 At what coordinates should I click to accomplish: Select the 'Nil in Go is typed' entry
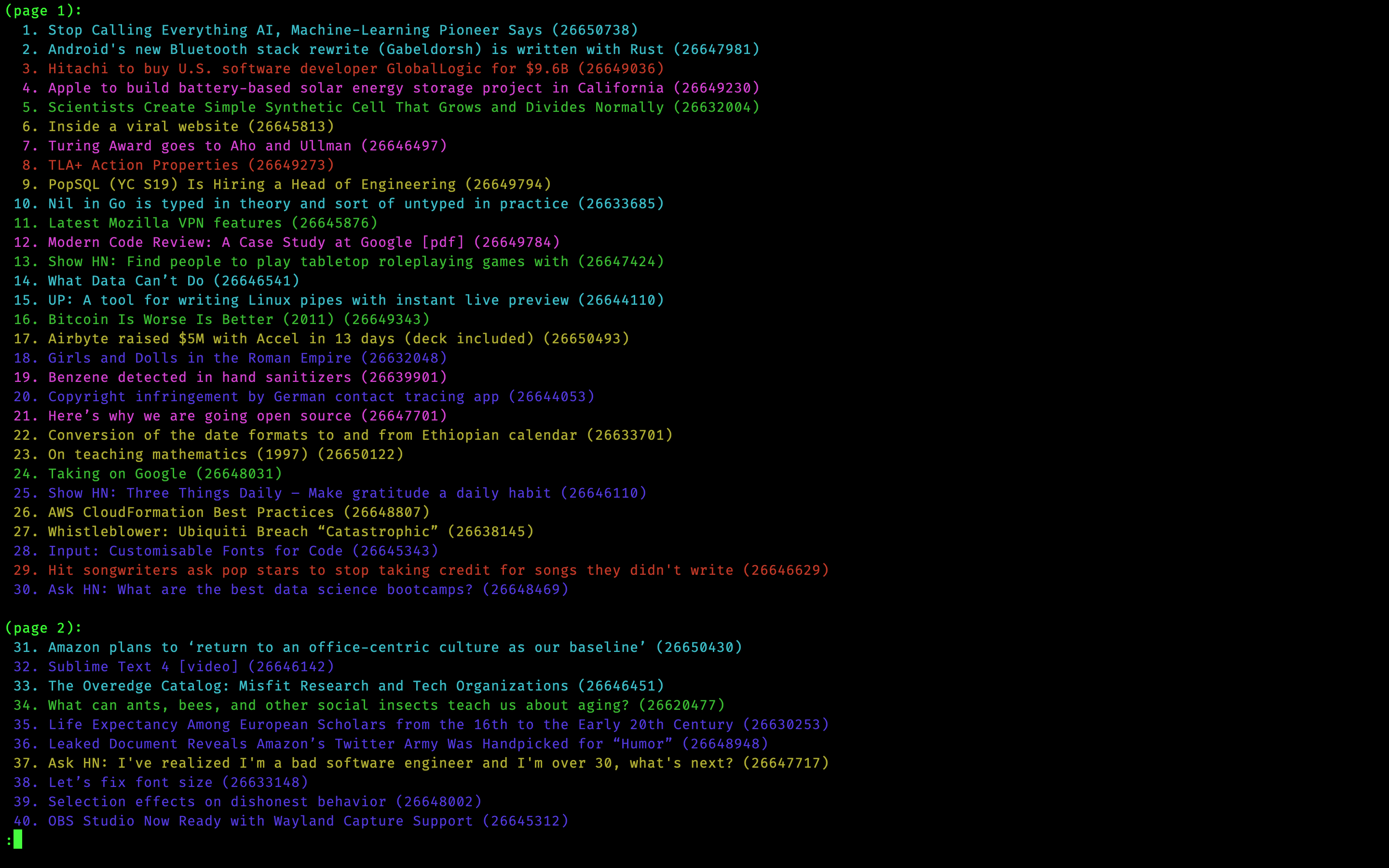click(x=308, y=204)
